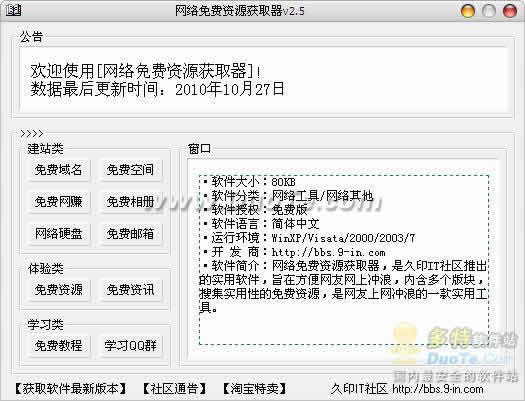Open 免费域名 resources

[x=59, y=170]
